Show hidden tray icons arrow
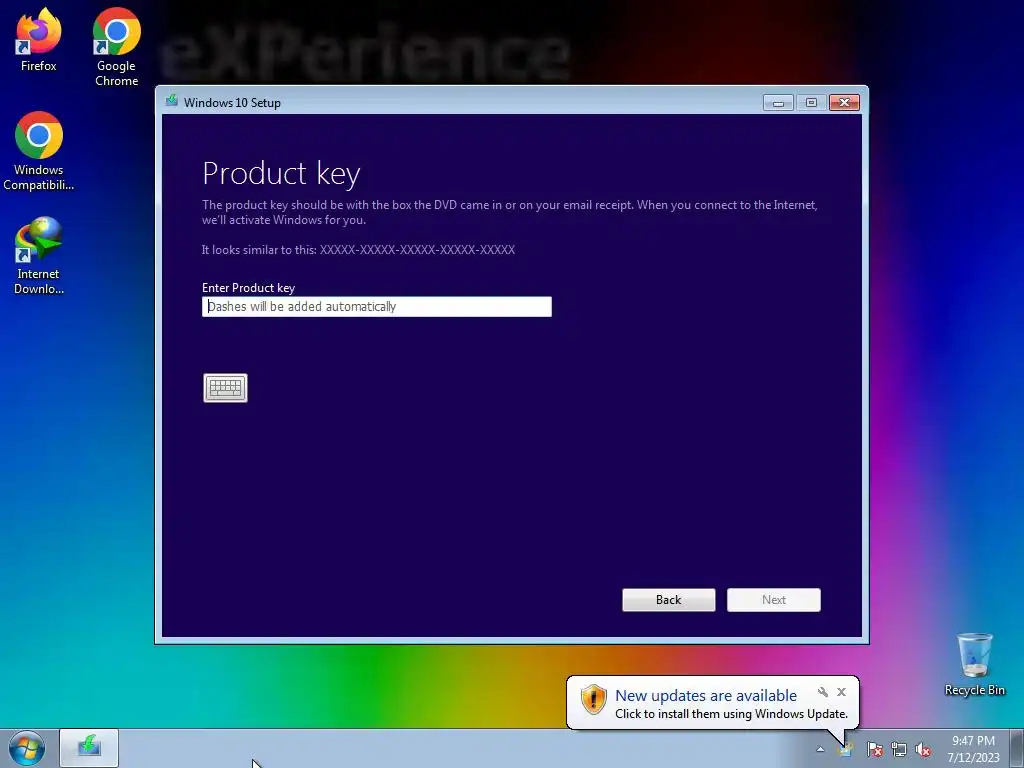Screen dimensions: 1024x768 pos(820,749)
